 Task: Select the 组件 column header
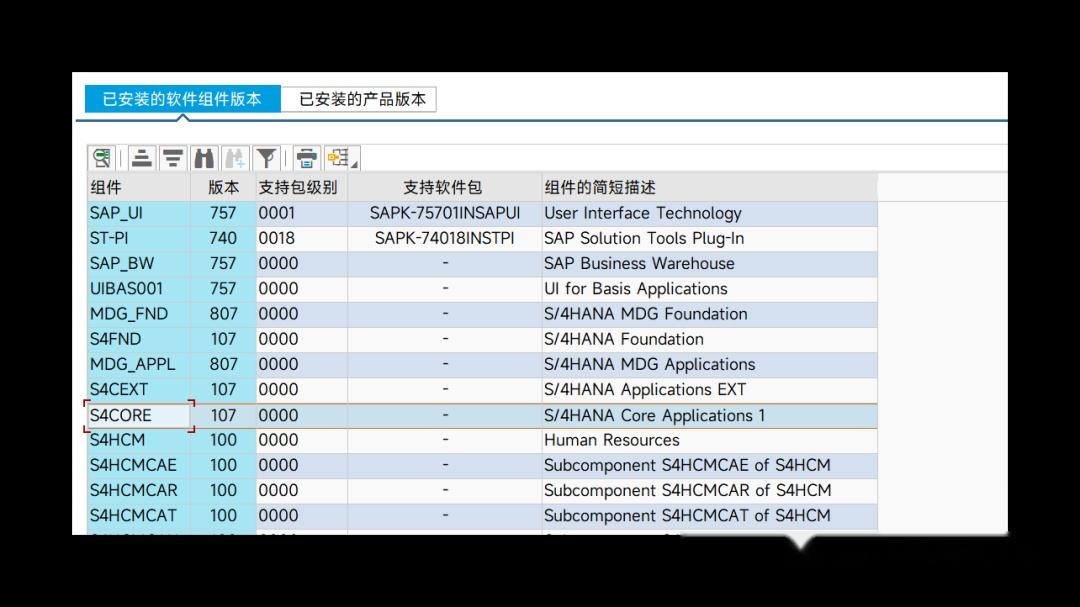[x=138, y=187]
